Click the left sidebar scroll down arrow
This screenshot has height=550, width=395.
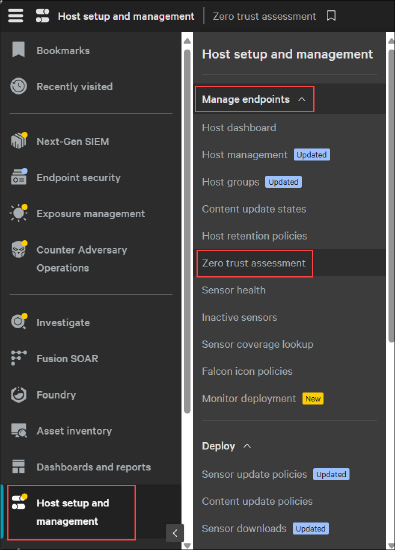point(187,545)
